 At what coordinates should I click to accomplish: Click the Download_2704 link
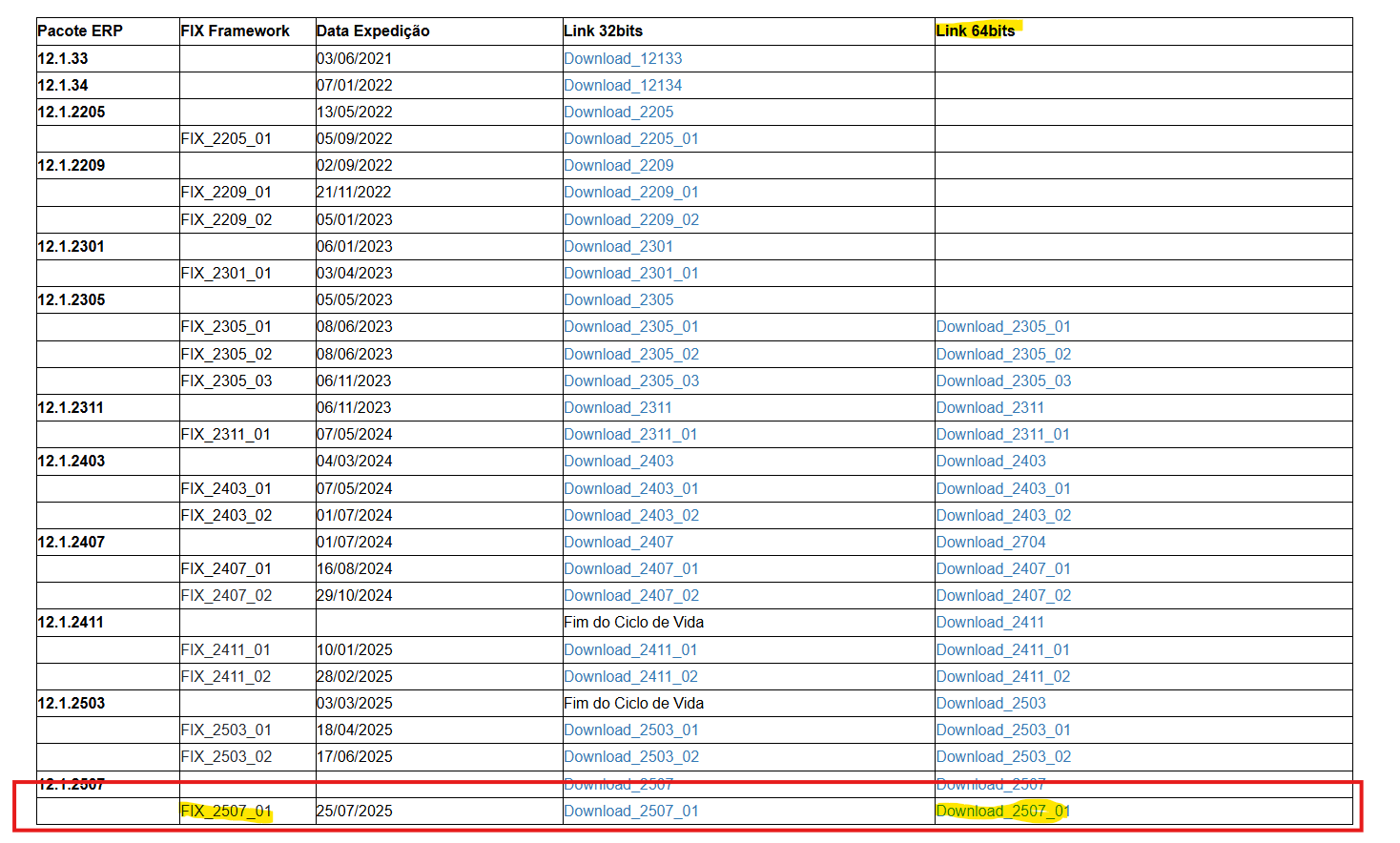991,542
